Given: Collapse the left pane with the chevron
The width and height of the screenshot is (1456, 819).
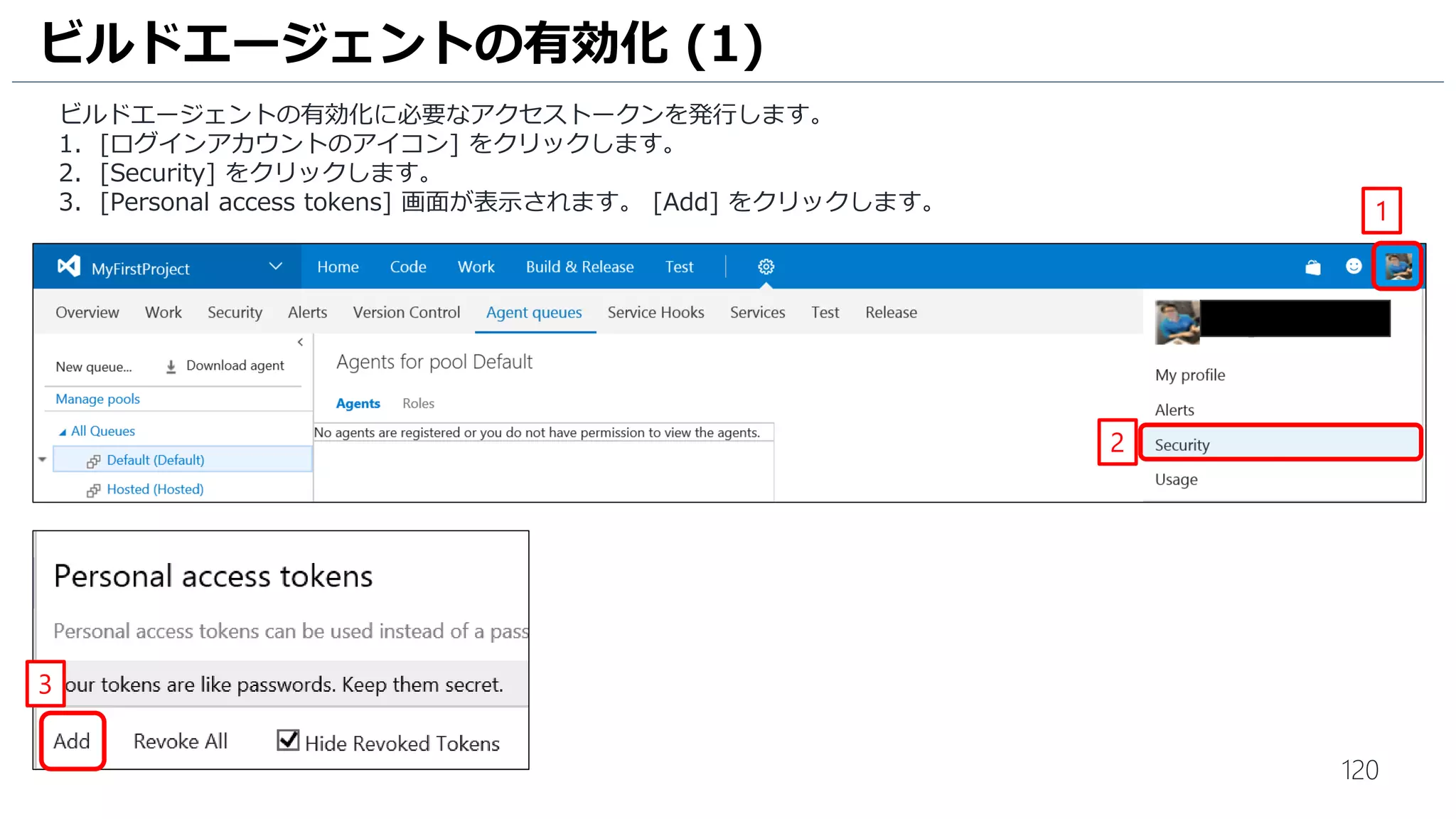Looking at the screenshot, I should (x=301, y=342).
